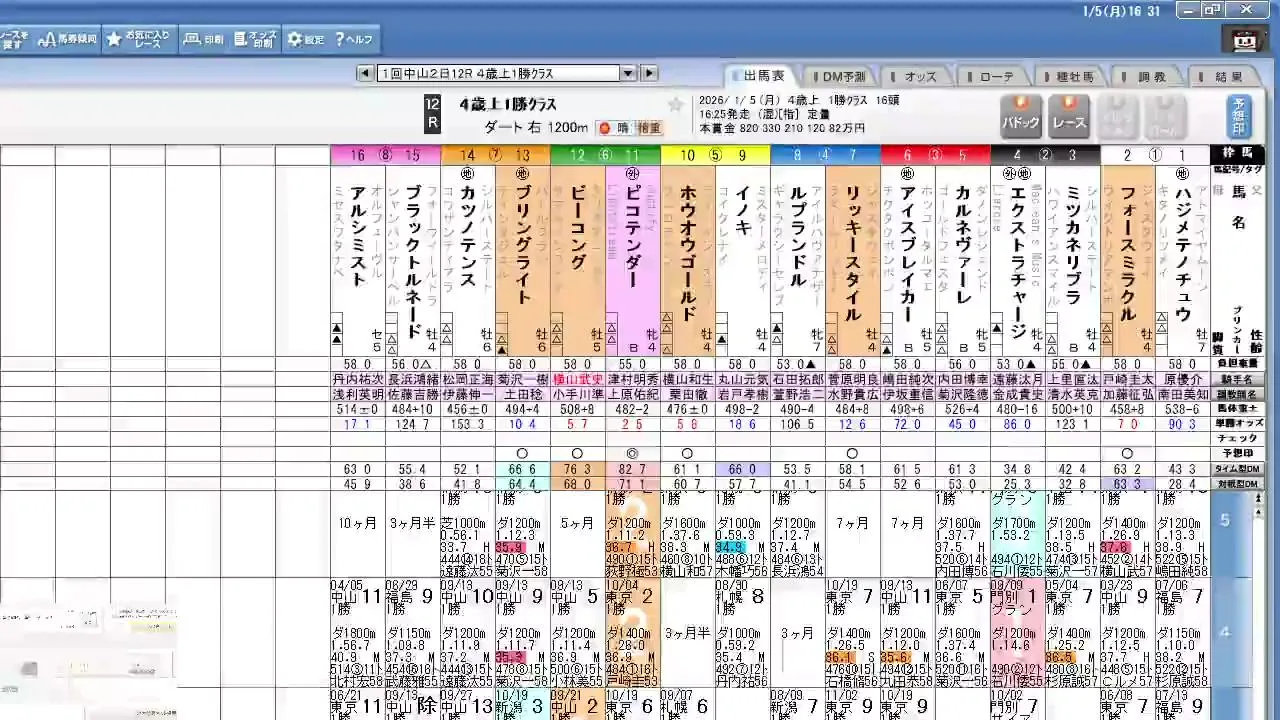Viewport: 1280px width, 720px height.
Task: Toggle the favorite star beside race title
Action: [675, 105]
